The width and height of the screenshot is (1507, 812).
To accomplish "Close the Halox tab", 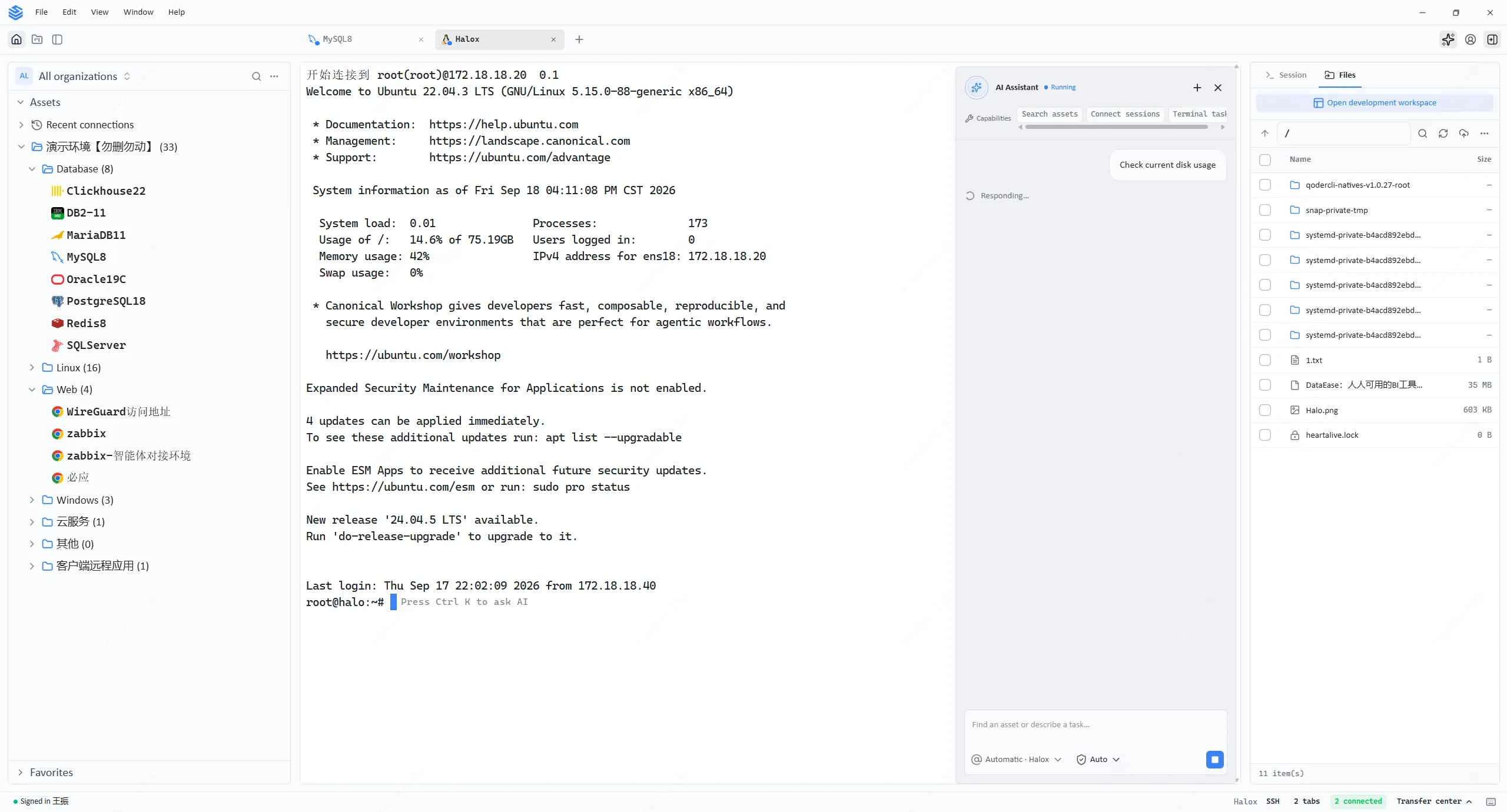I will coord(553,39).
